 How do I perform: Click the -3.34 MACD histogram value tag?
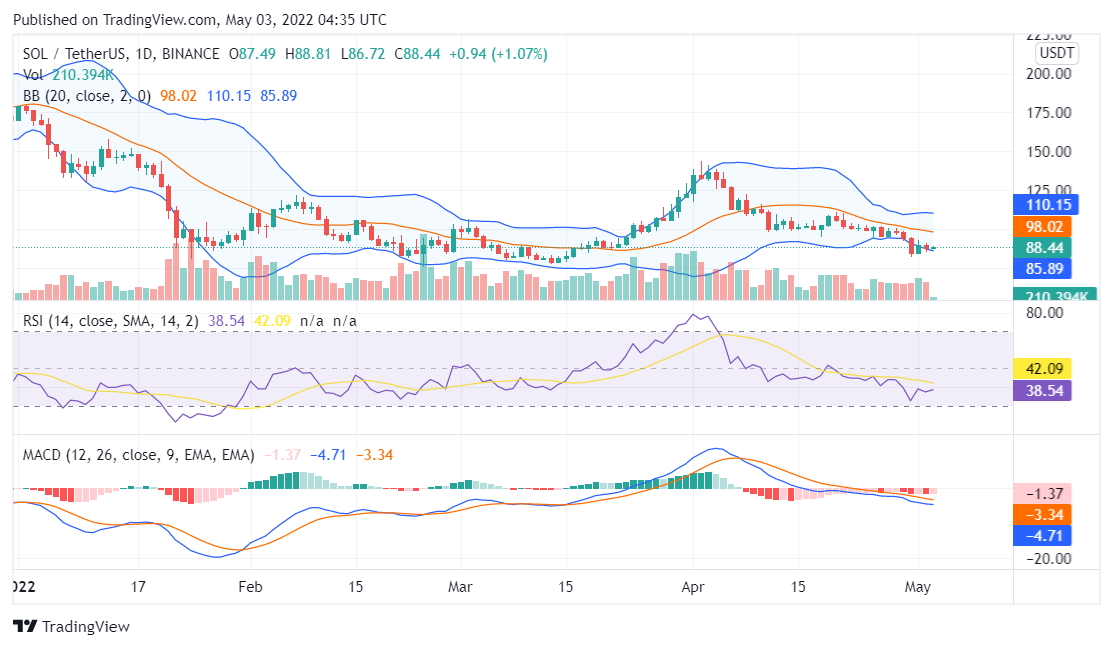point(1043,515)
